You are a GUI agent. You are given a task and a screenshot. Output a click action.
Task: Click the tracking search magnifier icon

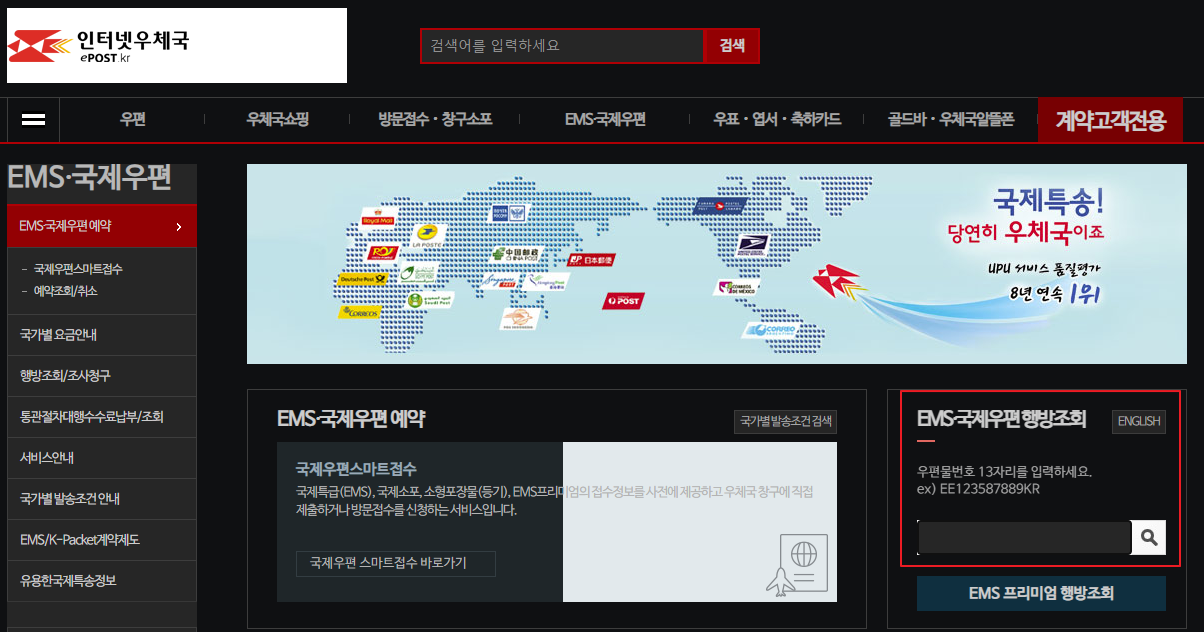[1148, 537]
